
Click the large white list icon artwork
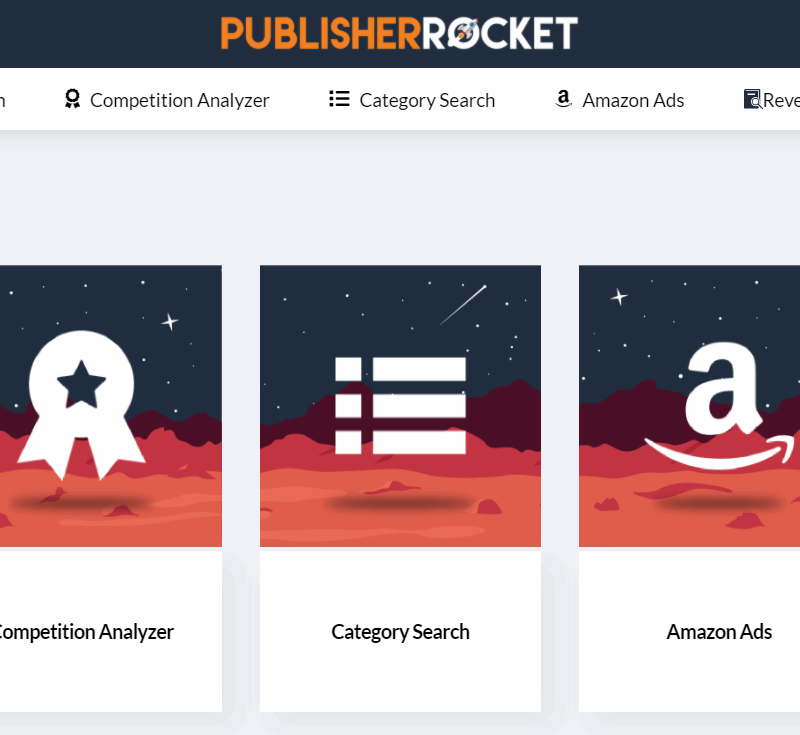point(401,405)
